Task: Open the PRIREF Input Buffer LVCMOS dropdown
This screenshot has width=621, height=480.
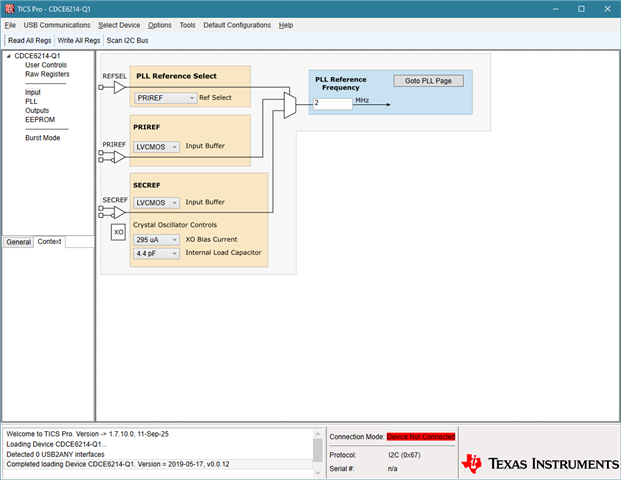Action: tap(156, 147)
